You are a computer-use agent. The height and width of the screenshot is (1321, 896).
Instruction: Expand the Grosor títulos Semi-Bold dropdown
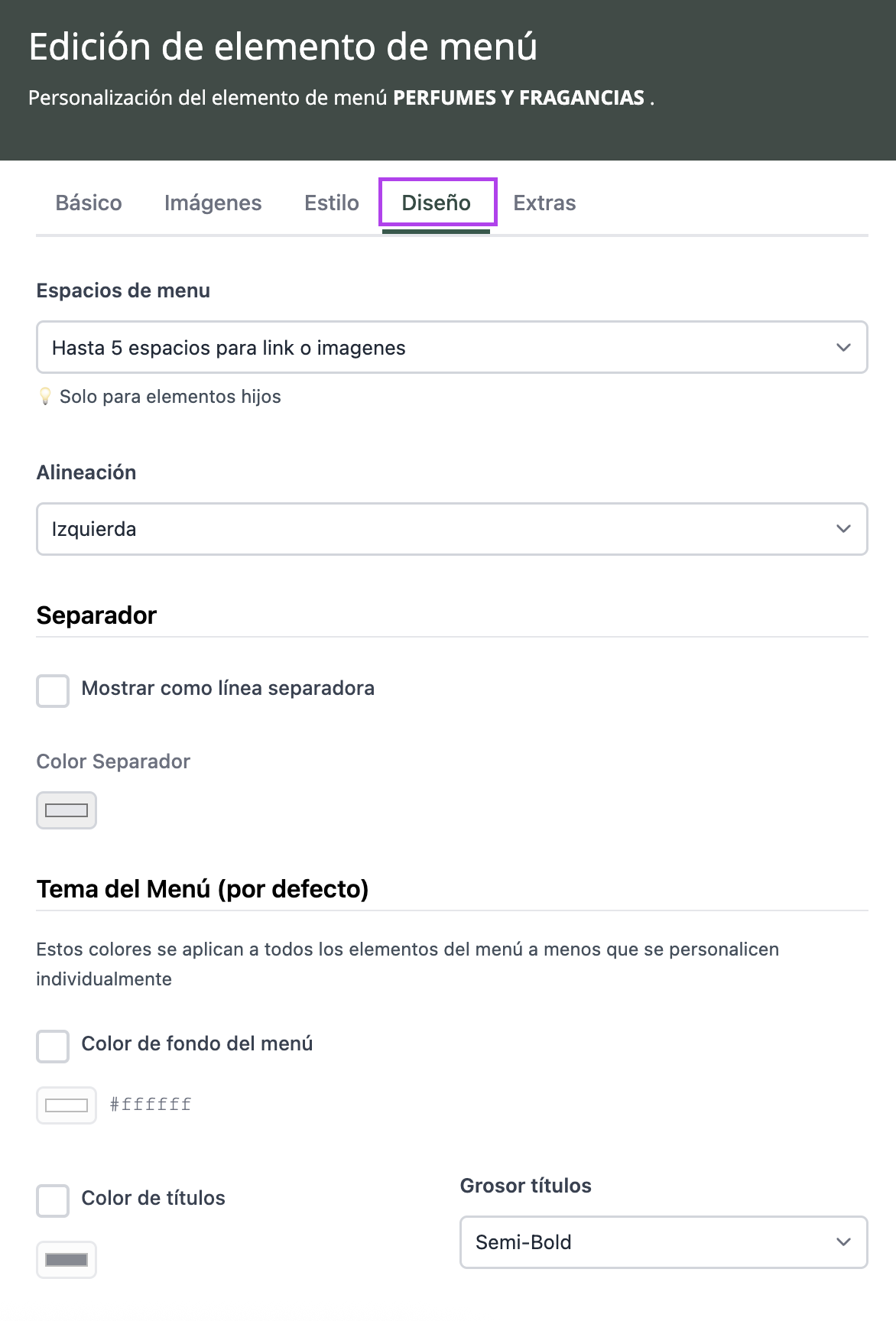pos(663,1242)
